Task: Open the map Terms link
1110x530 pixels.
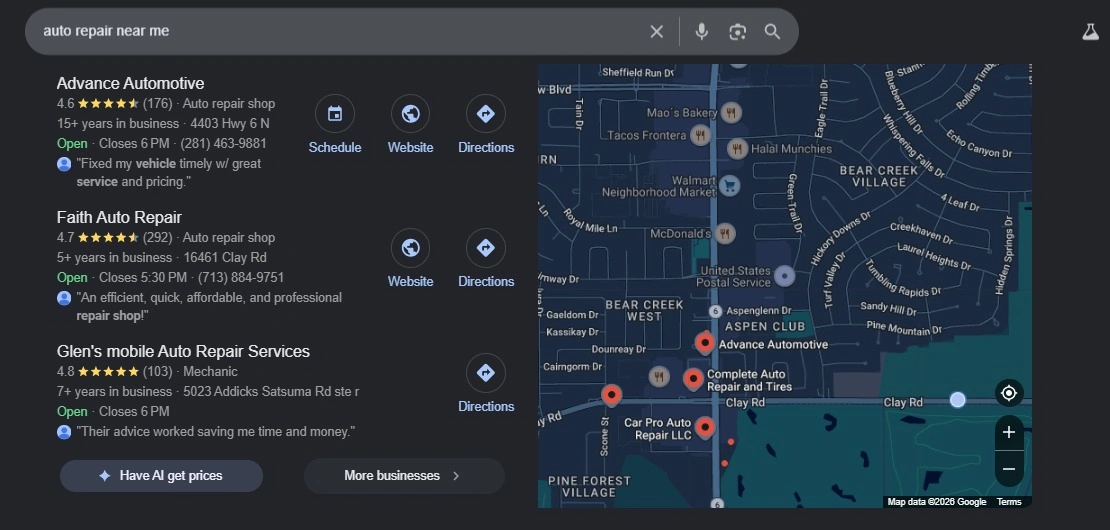Action: click(x=1009, y=502)
